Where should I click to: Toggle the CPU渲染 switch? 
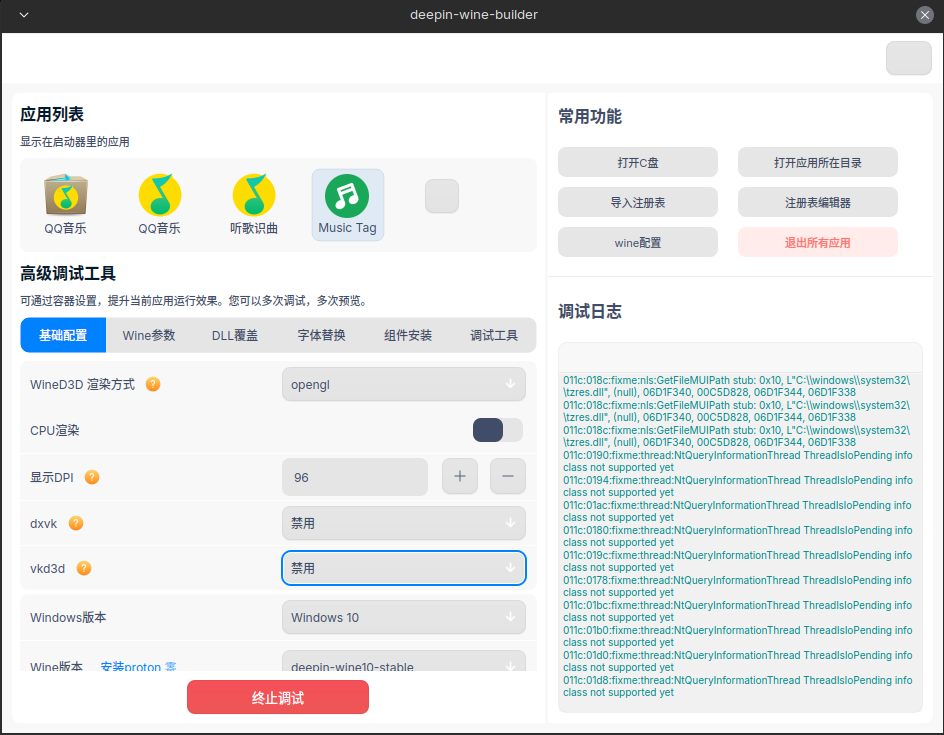[497, 430]
